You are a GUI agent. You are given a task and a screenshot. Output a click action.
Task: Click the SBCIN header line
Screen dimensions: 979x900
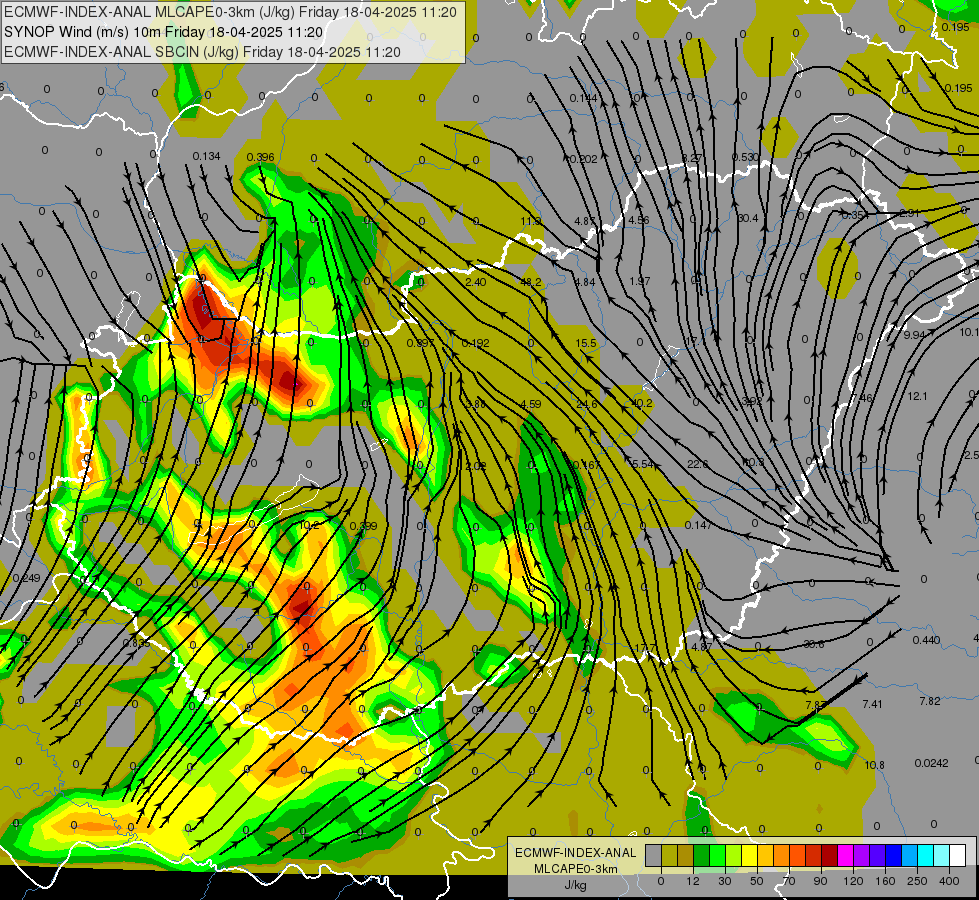pos(202,52)
